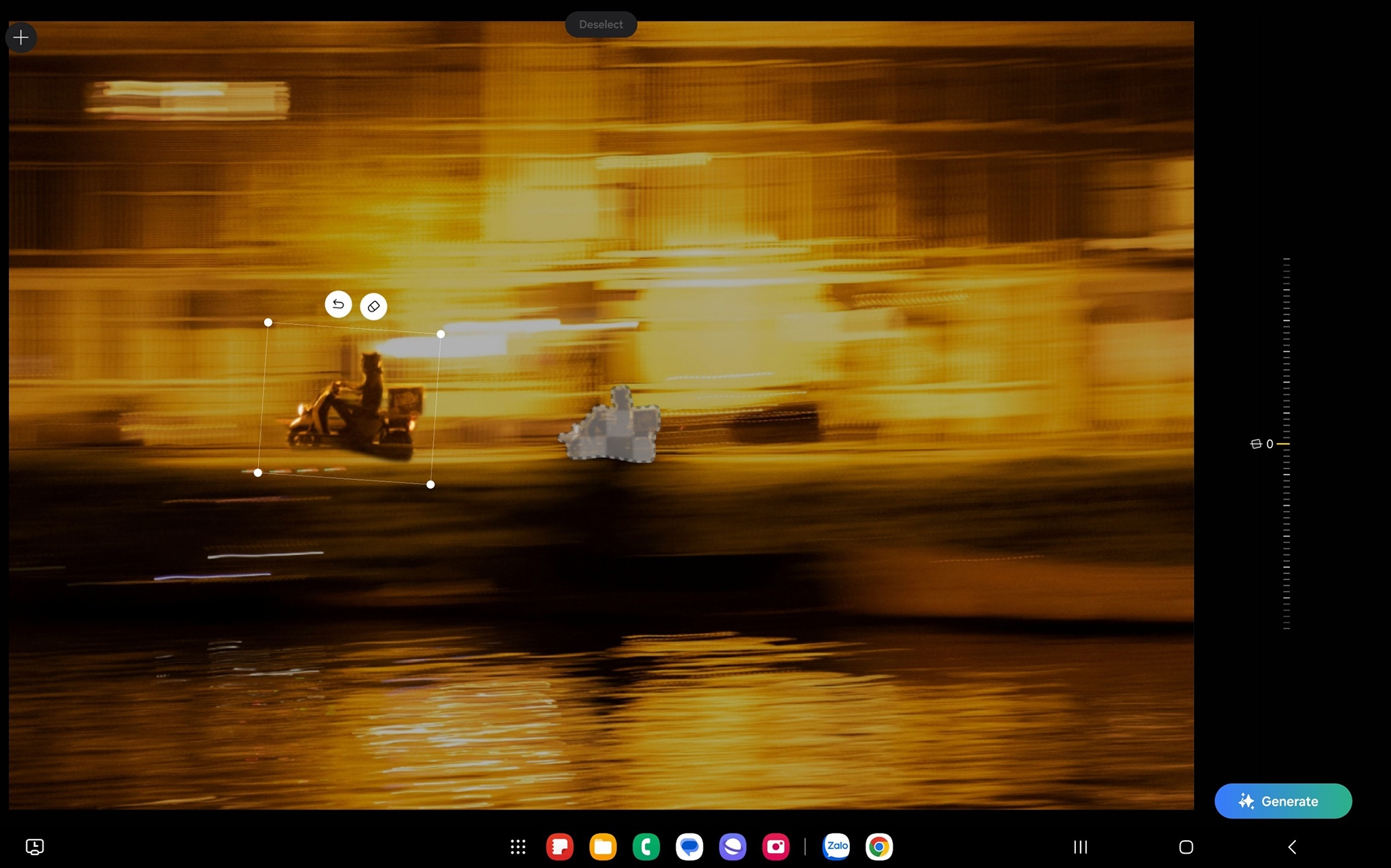This screenshot has width=1391, height=868.
Task: Open the app drawer grid icon
Action: click(518, 846)
